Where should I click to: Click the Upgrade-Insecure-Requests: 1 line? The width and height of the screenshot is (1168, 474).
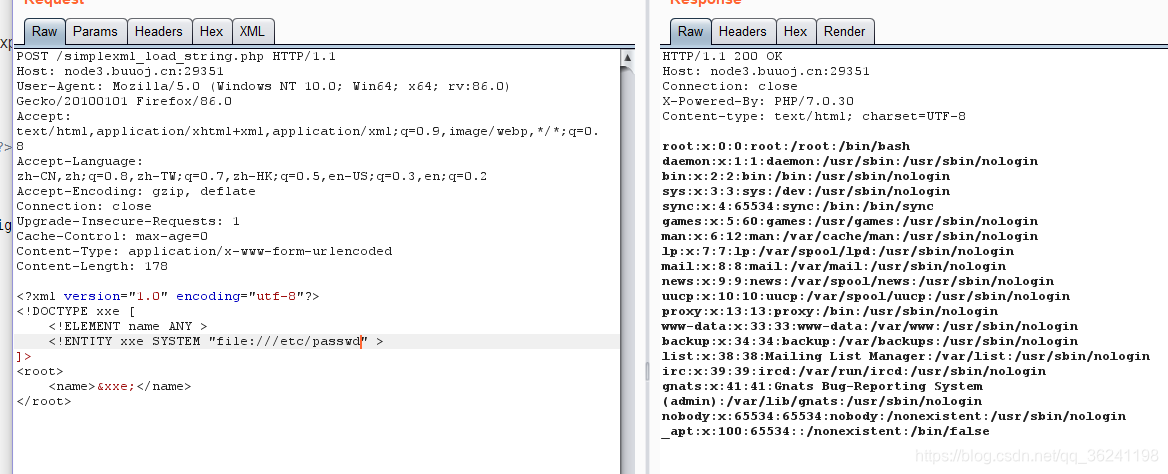pyautogui.click(x=128, y=221)
